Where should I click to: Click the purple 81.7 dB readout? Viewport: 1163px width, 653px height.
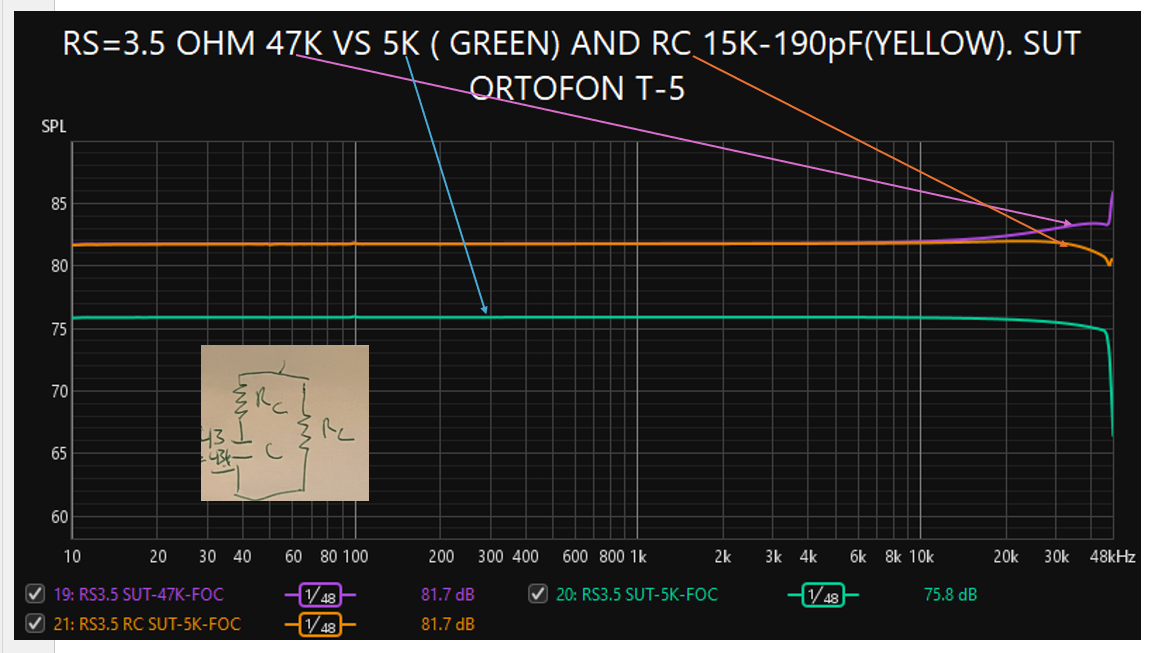[x=447, y=594]
